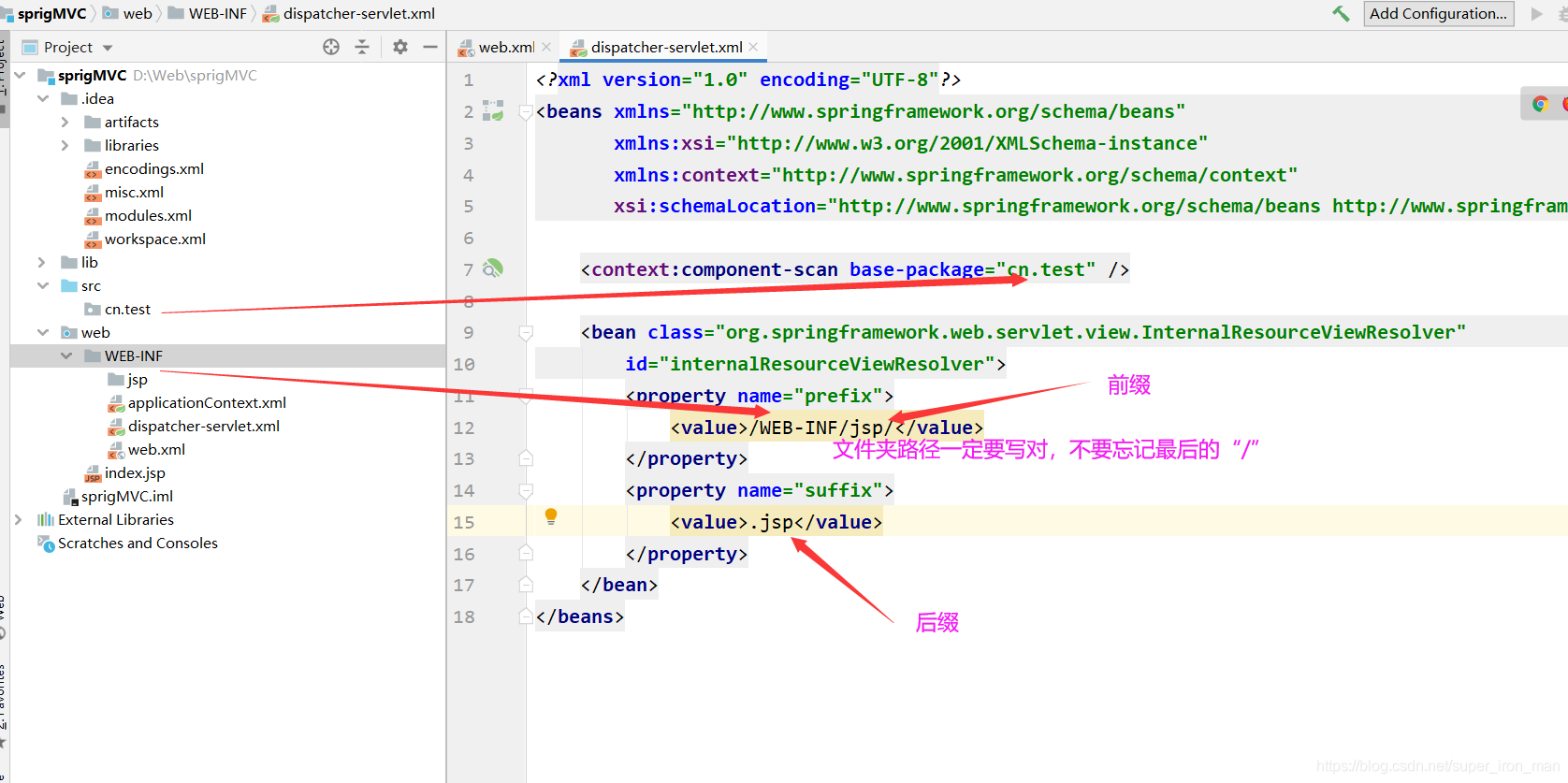Expand the lib folder
Viewport: 1568px width, 783px height.
[x=42, y=262]
